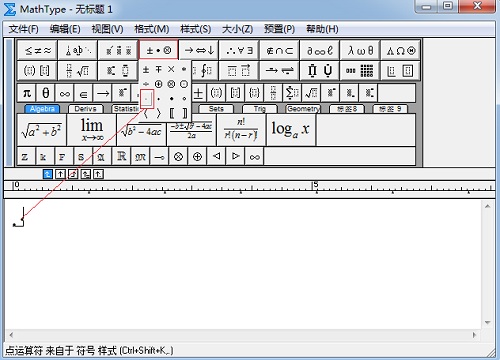Insert minus-plus sign from the operator popup

159,69
